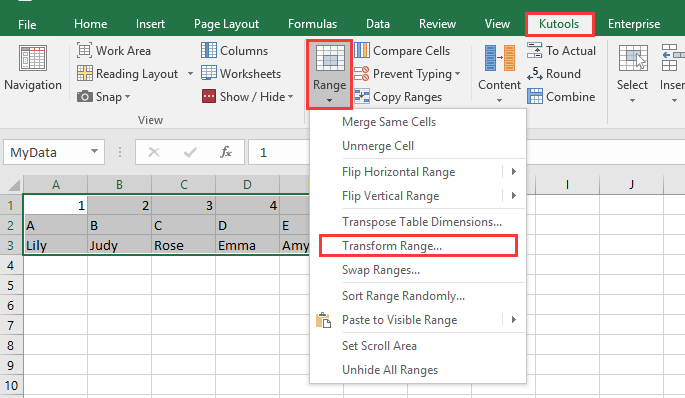Click the Reading Layout icon
The width and height of the screenshot is (685, 398).
tap(84, 73)
